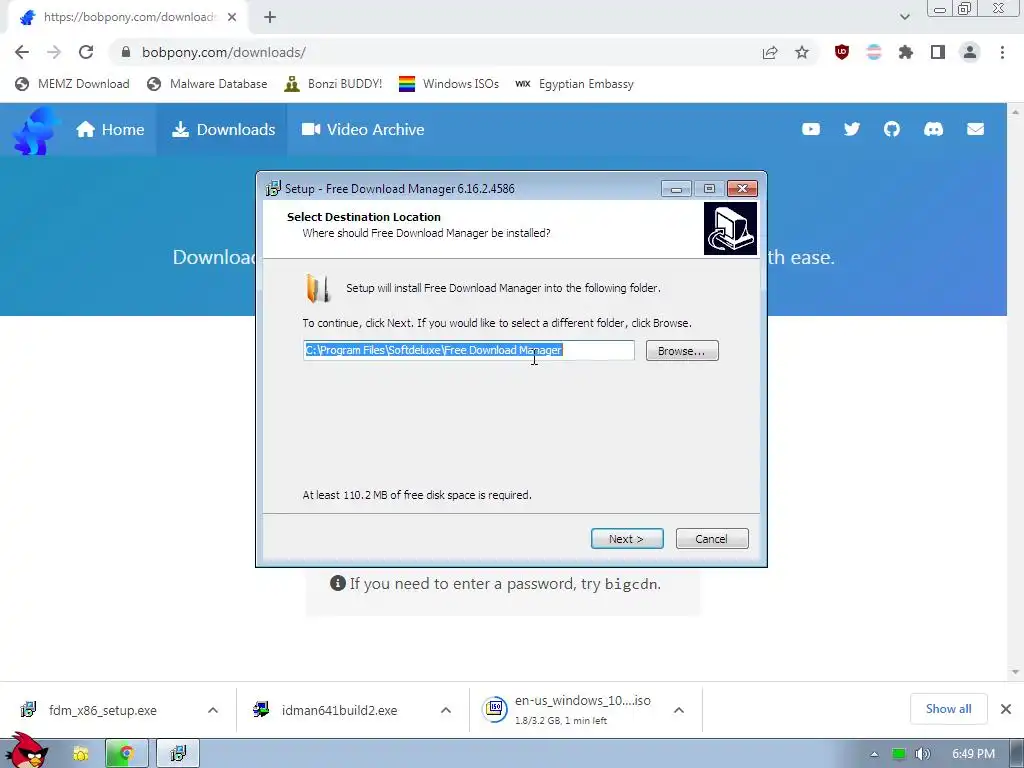1024x768 pixels.
Task: Click the Discord icon in site header
Action: (933, 129)
